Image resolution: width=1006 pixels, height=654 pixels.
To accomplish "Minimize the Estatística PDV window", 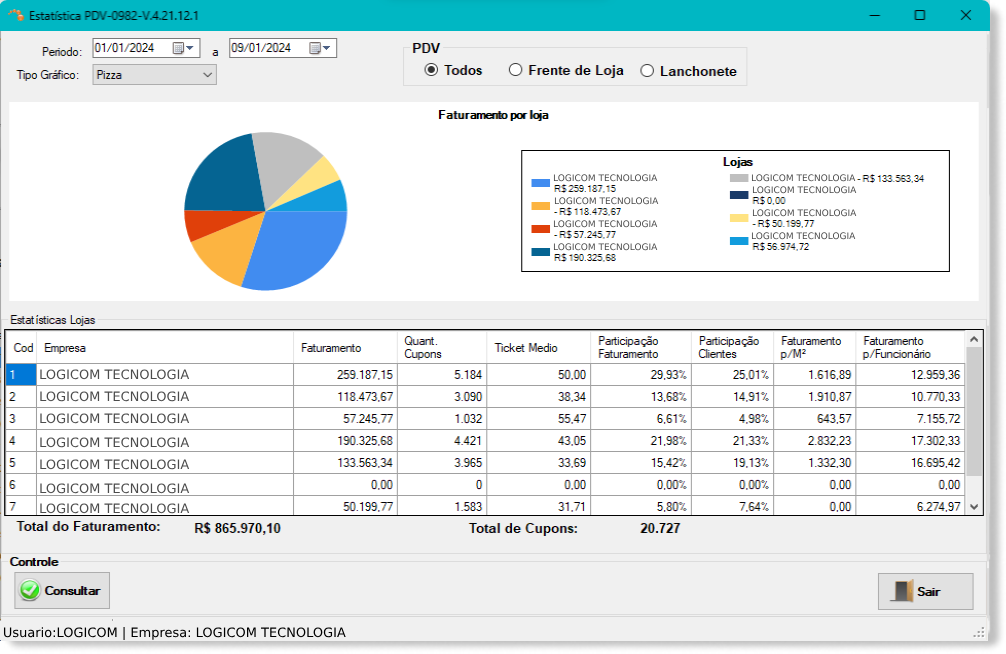I will click(873, 16).
